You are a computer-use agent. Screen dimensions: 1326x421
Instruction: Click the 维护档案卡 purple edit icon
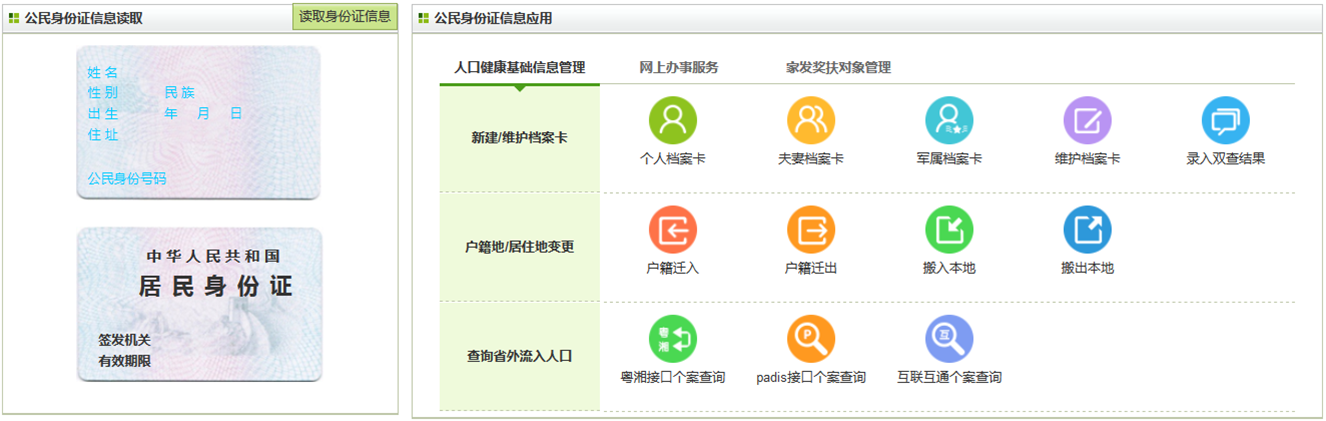coord(1086,121)
